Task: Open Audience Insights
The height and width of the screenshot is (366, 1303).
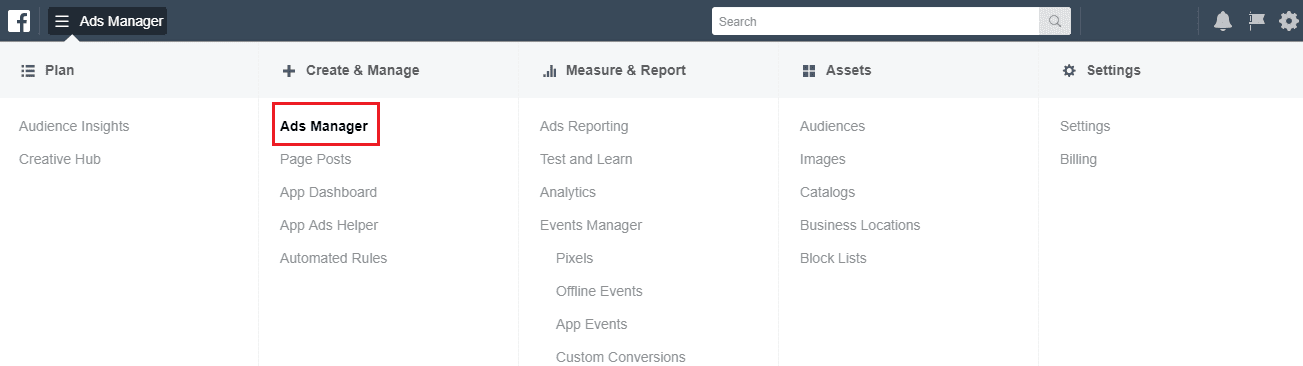Action: 74,126
